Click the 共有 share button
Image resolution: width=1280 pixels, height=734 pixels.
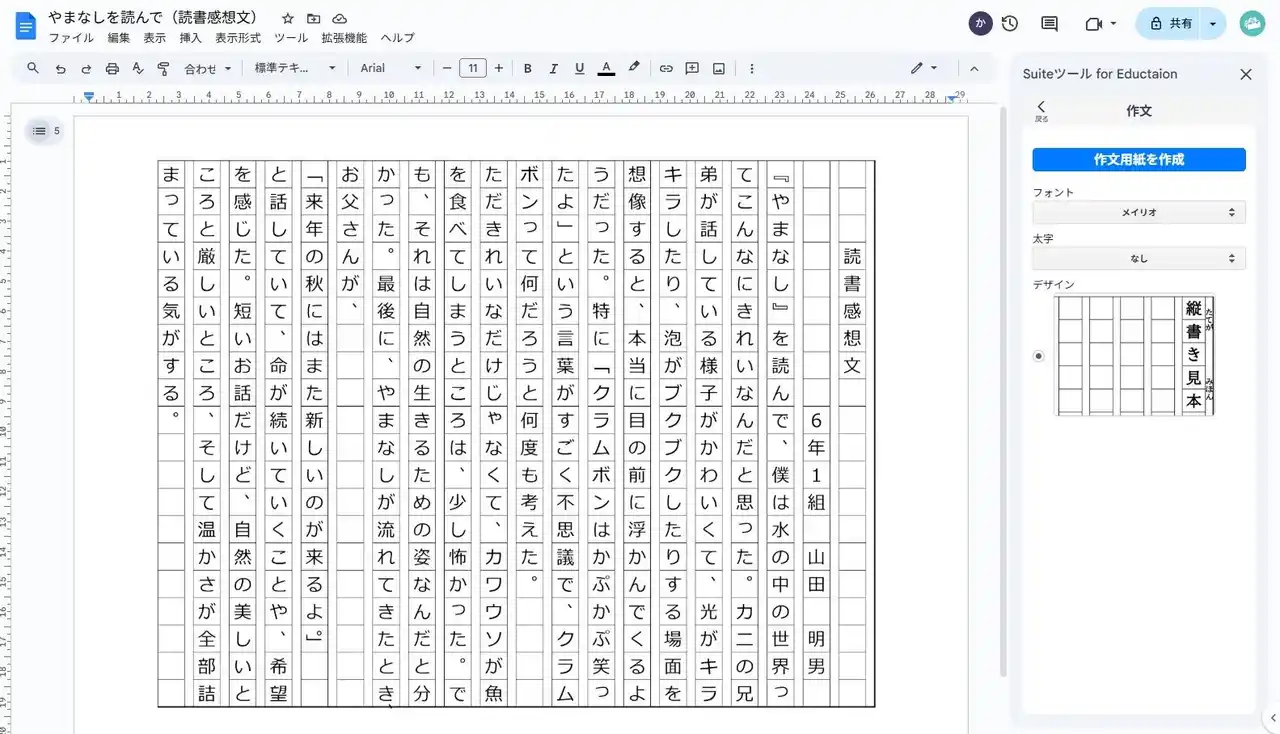1169,24
